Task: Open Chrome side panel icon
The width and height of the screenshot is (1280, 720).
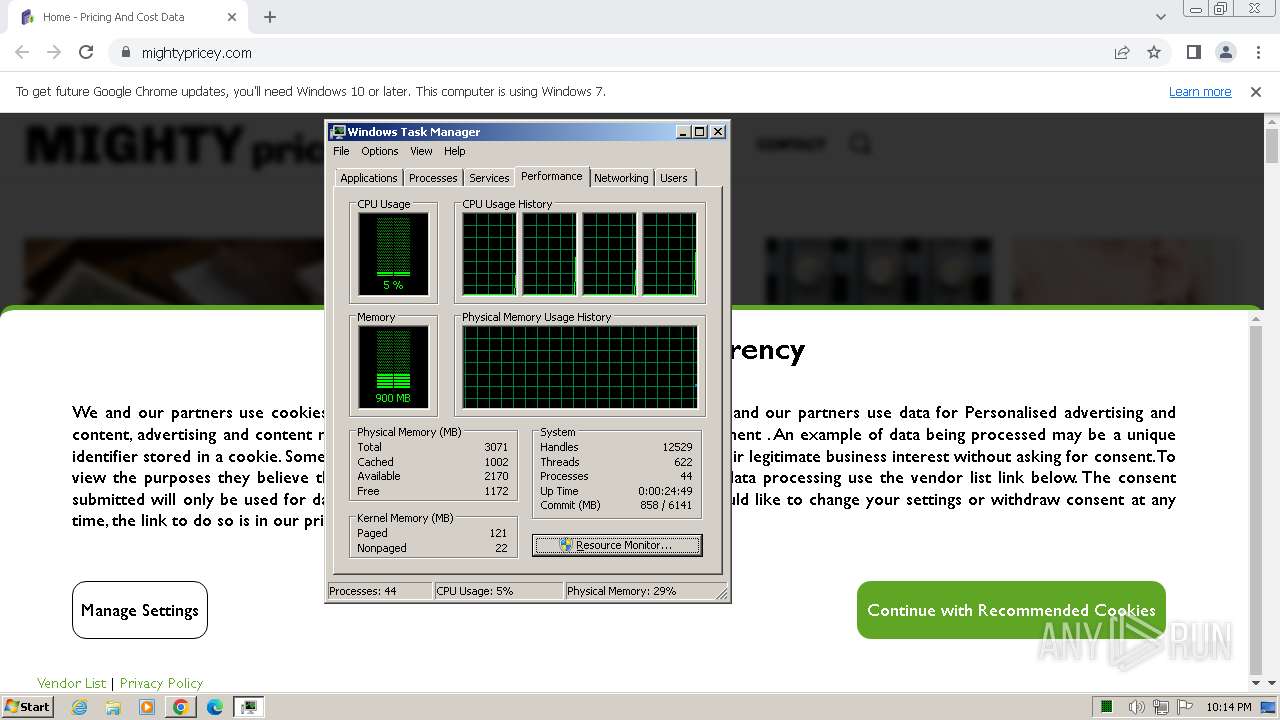Action: pos(1193,52)
